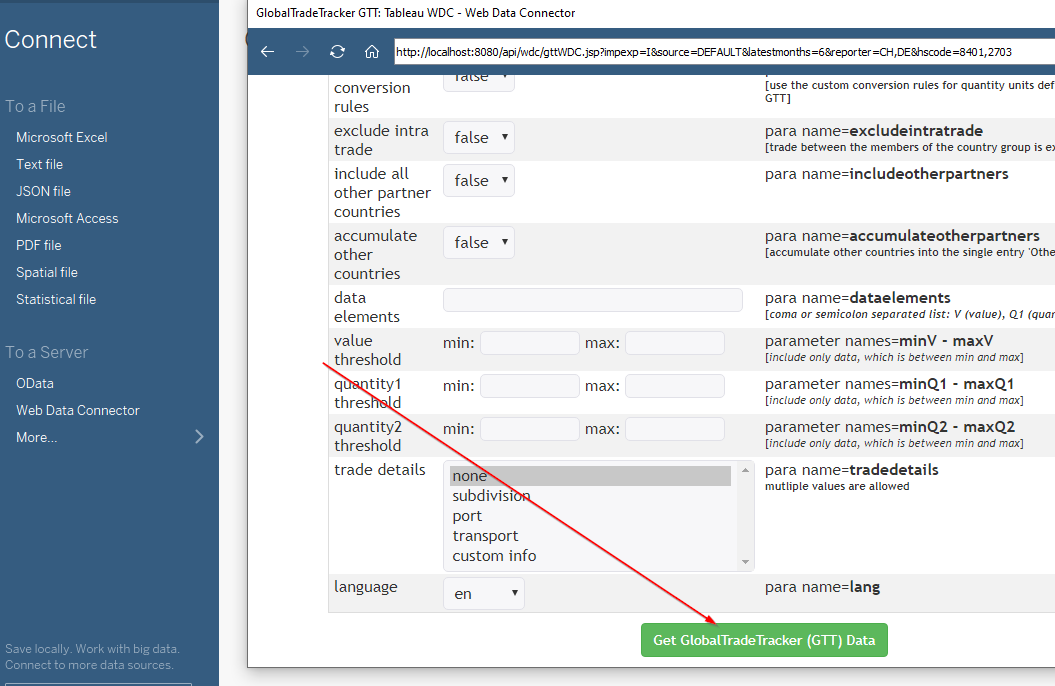Choose Microsoft Access in Connect pane
This screenshot has height=686, width=1055.
coord(67,218)
